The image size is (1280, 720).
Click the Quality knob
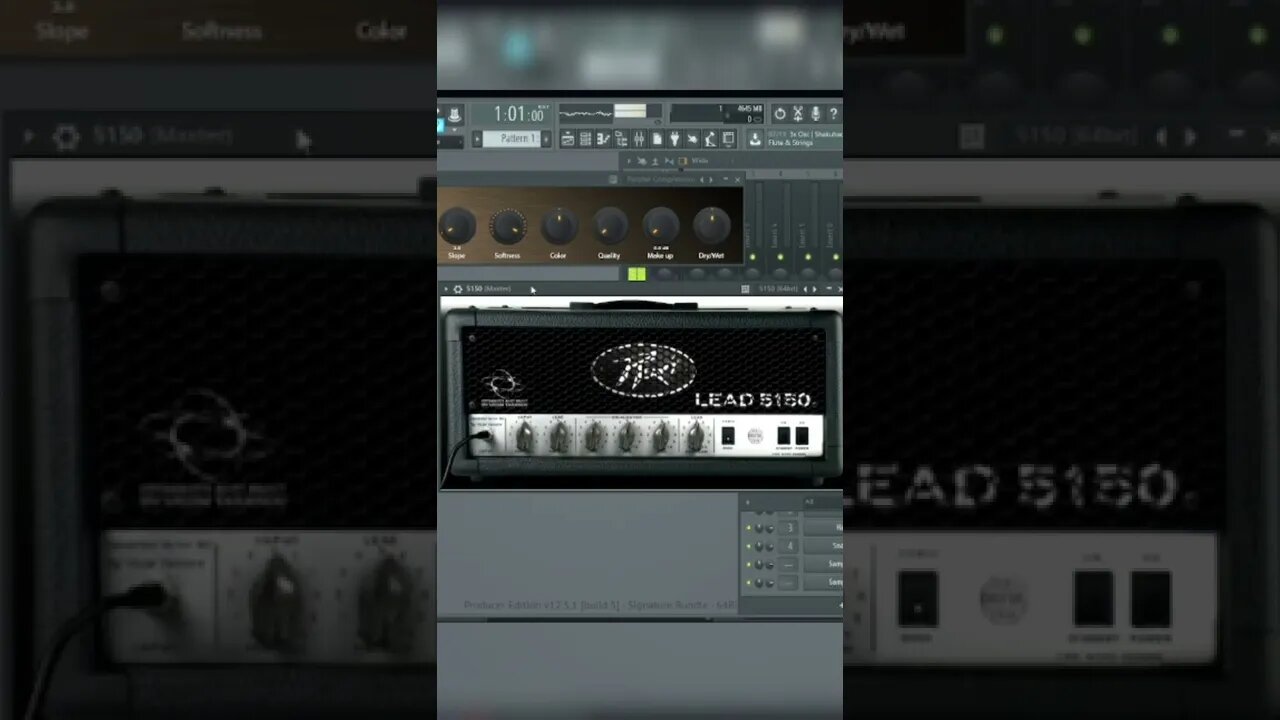click(x=609, y=226)
